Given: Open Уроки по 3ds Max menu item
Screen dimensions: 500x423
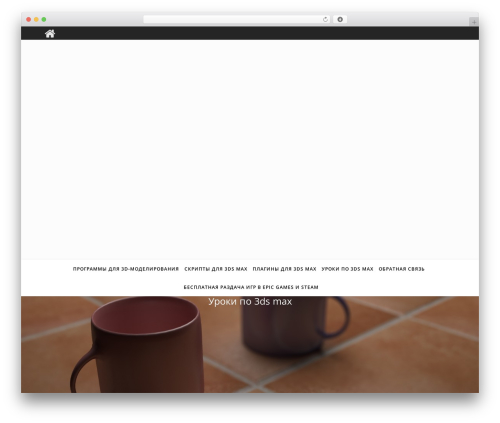Looking at the screenshot, I should click(x=347, y=269).
